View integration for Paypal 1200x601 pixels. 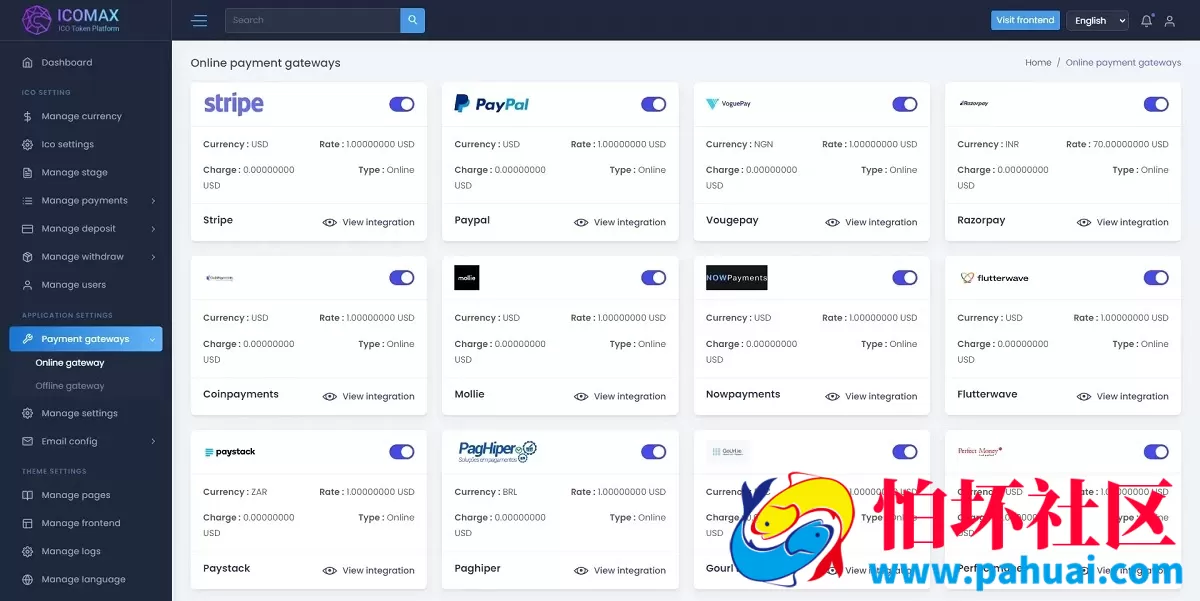(x=620, y=222)
